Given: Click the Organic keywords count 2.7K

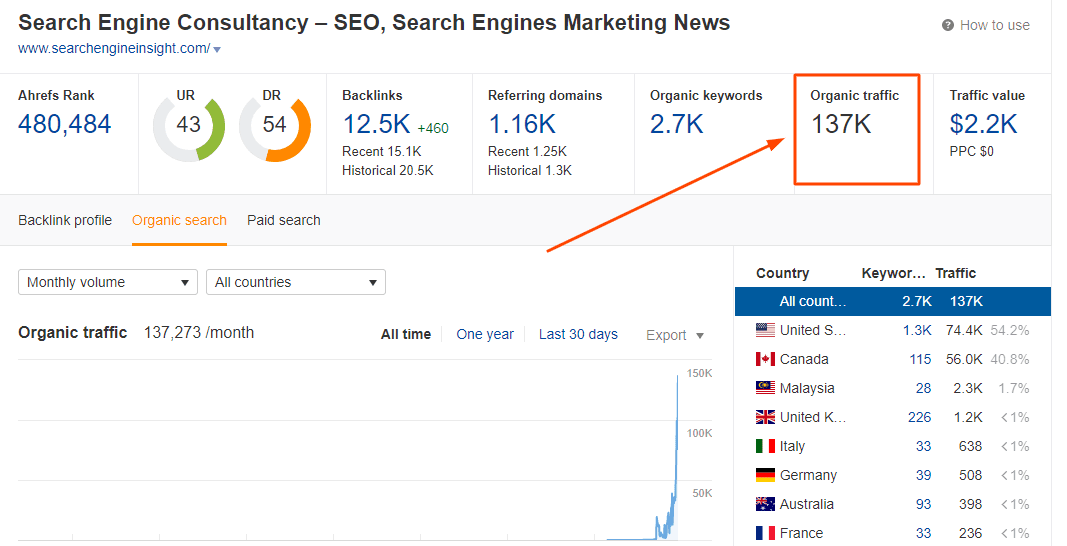Looking at the screenshot, I should (676, 124).
